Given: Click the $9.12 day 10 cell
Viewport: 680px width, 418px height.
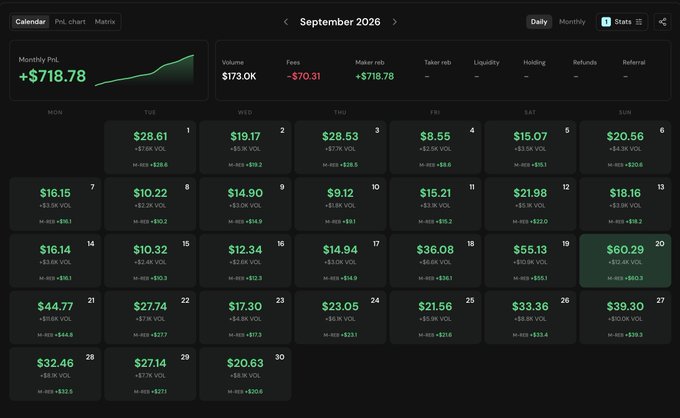Looking at the screenshot, I should [x=340, y=204].
